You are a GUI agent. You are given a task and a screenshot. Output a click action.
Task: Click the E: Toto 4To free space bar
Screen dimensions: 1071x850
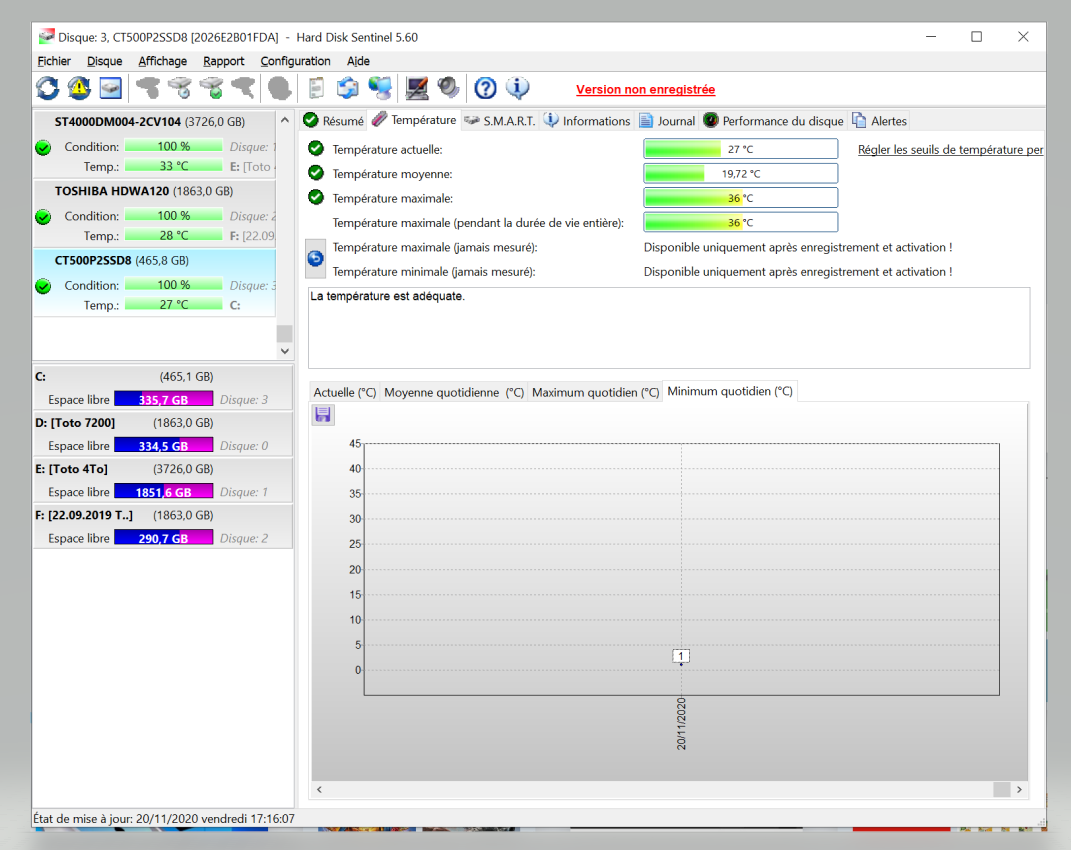click(x=163, y=492)
